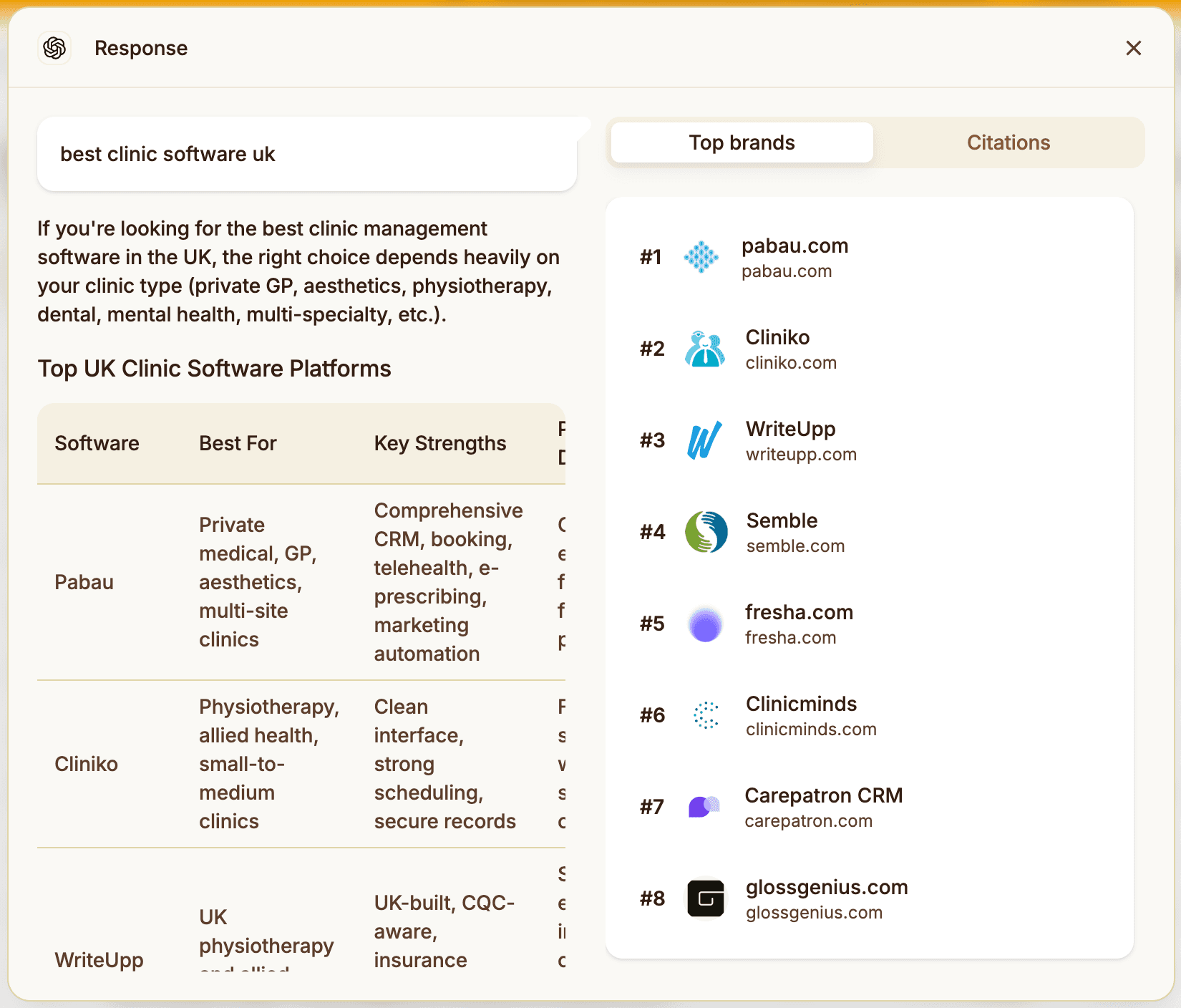Open the pabau.com brand name
The height and width of the screenshot is (1008, 1181).
click(795, 246)
